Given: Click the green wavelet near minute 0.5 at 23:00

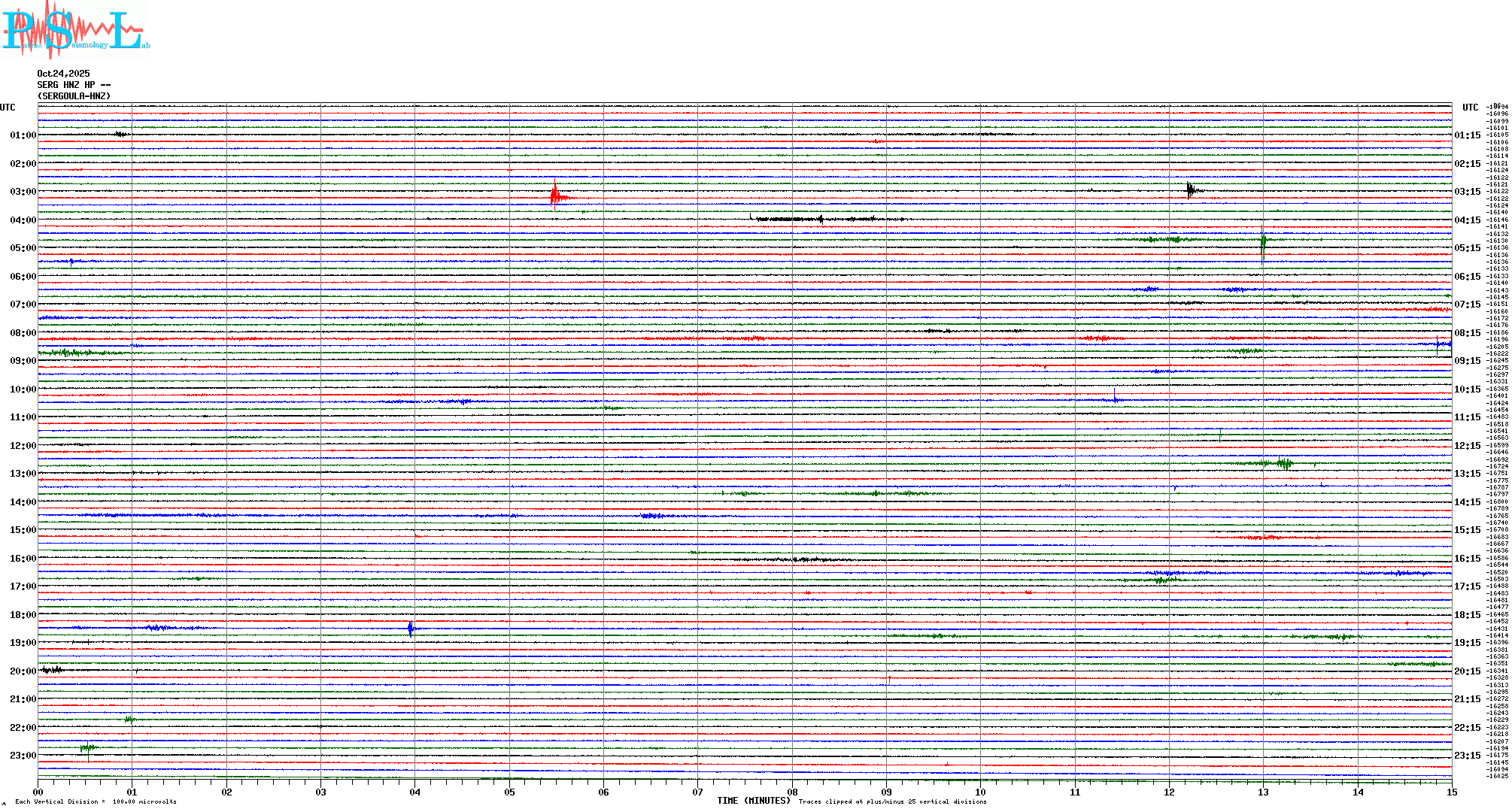Looking at the screenshot, I should (x=87, y=748).
